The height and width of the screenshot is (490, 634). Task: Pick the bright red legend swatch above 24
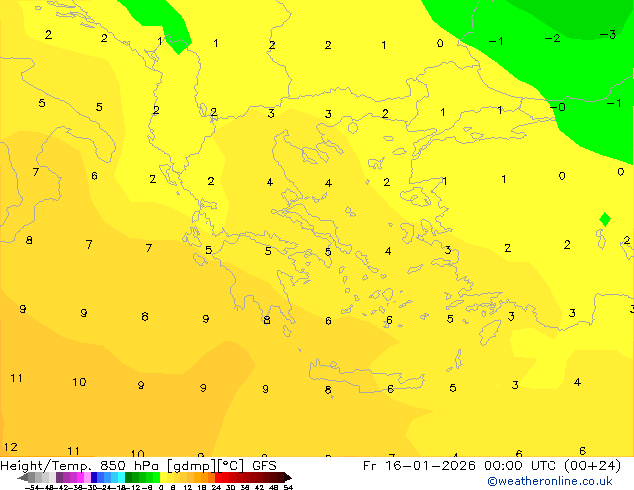218,477
